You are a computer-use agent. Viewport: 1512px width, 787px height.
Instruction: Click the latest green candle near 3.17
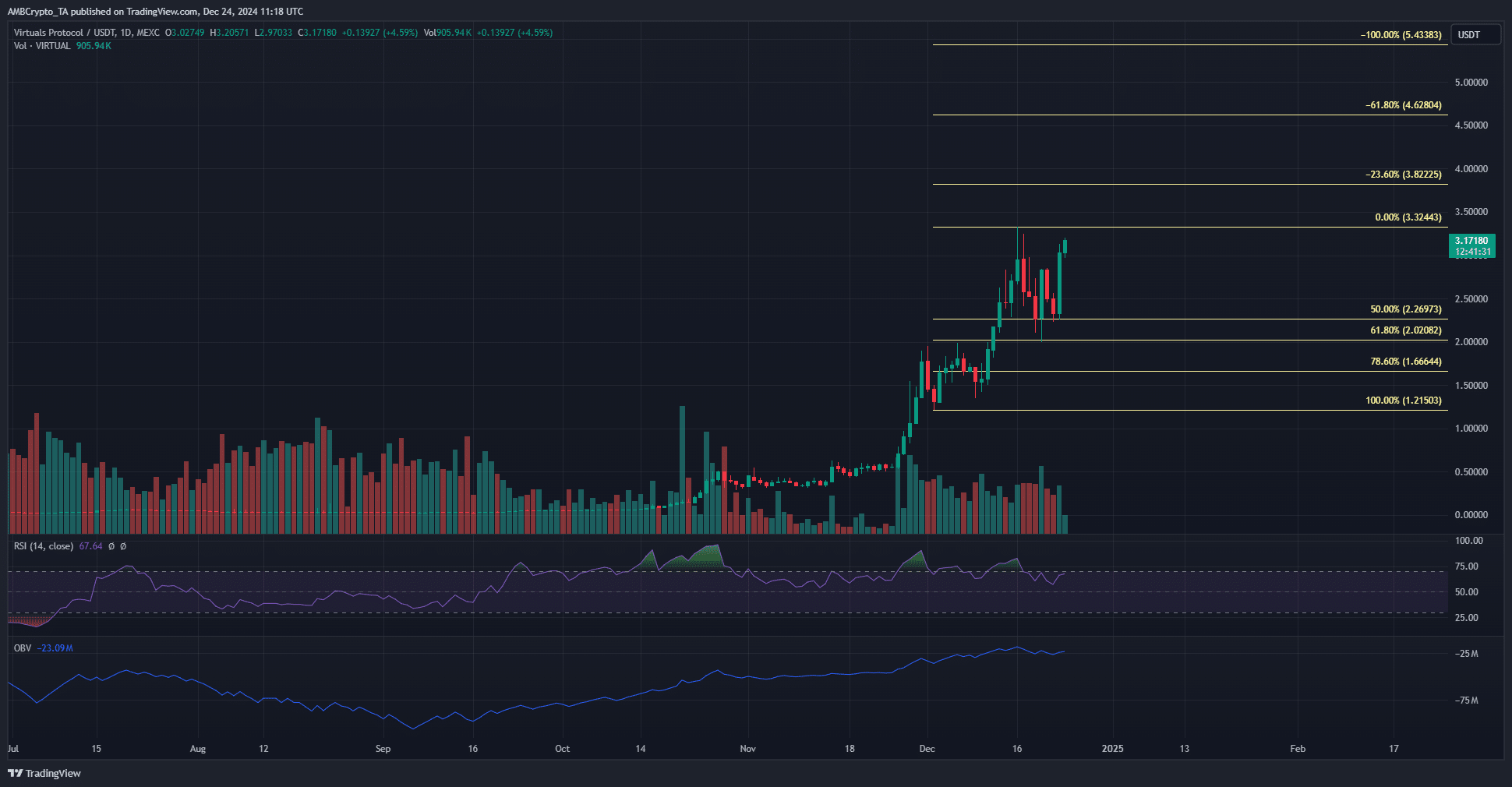click(x=1065, y=247)
